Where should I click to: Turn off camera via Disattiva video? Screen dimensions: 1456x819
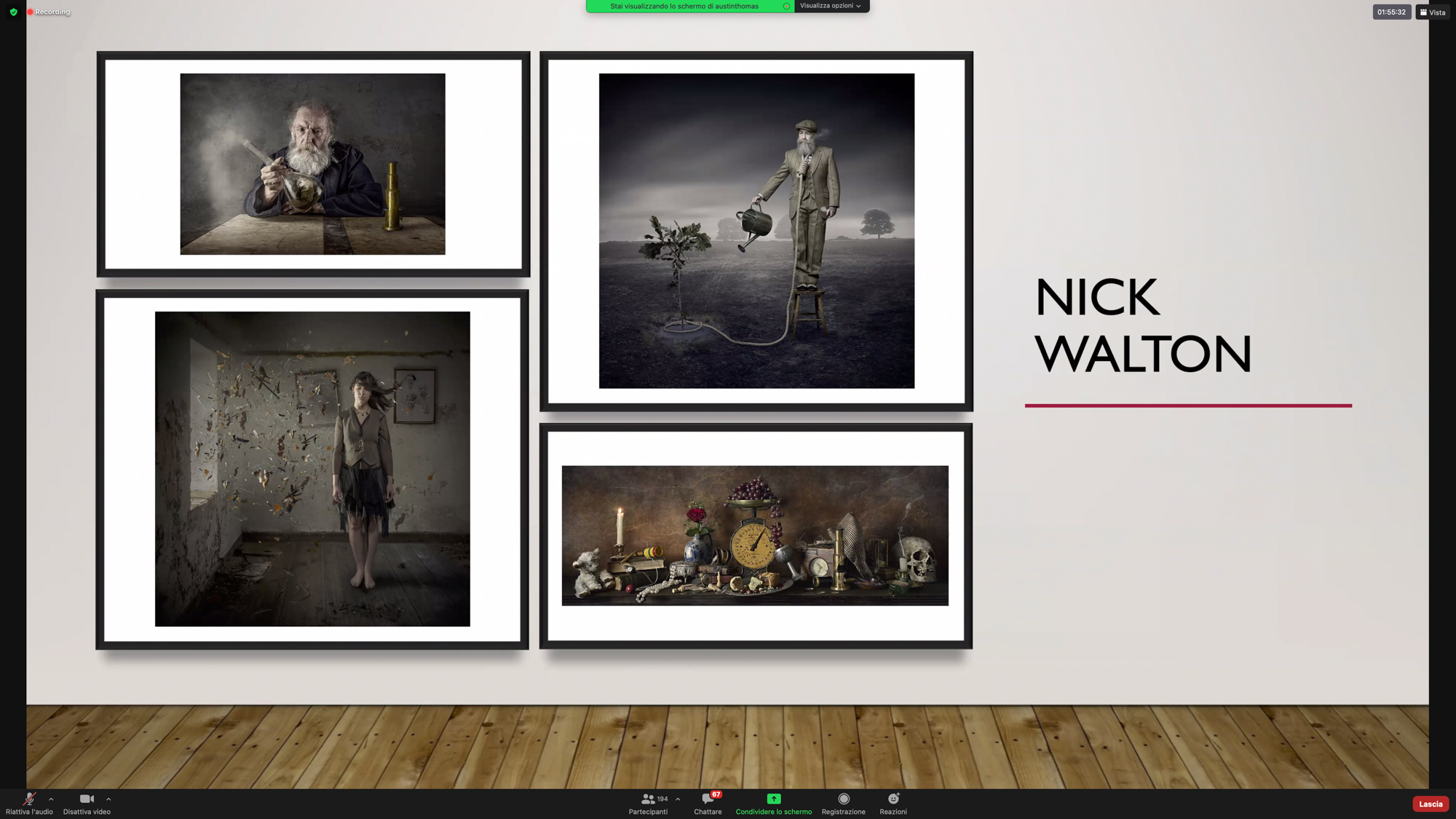87,799
